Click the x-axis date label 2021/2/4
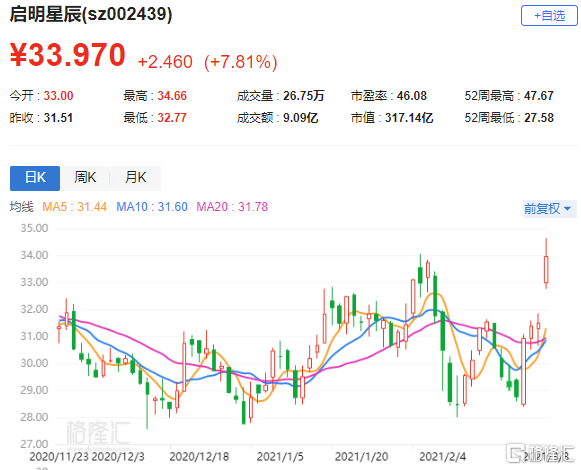Image resolution: width=581 pixels, height=470 pixels. [x=442, y=457]
